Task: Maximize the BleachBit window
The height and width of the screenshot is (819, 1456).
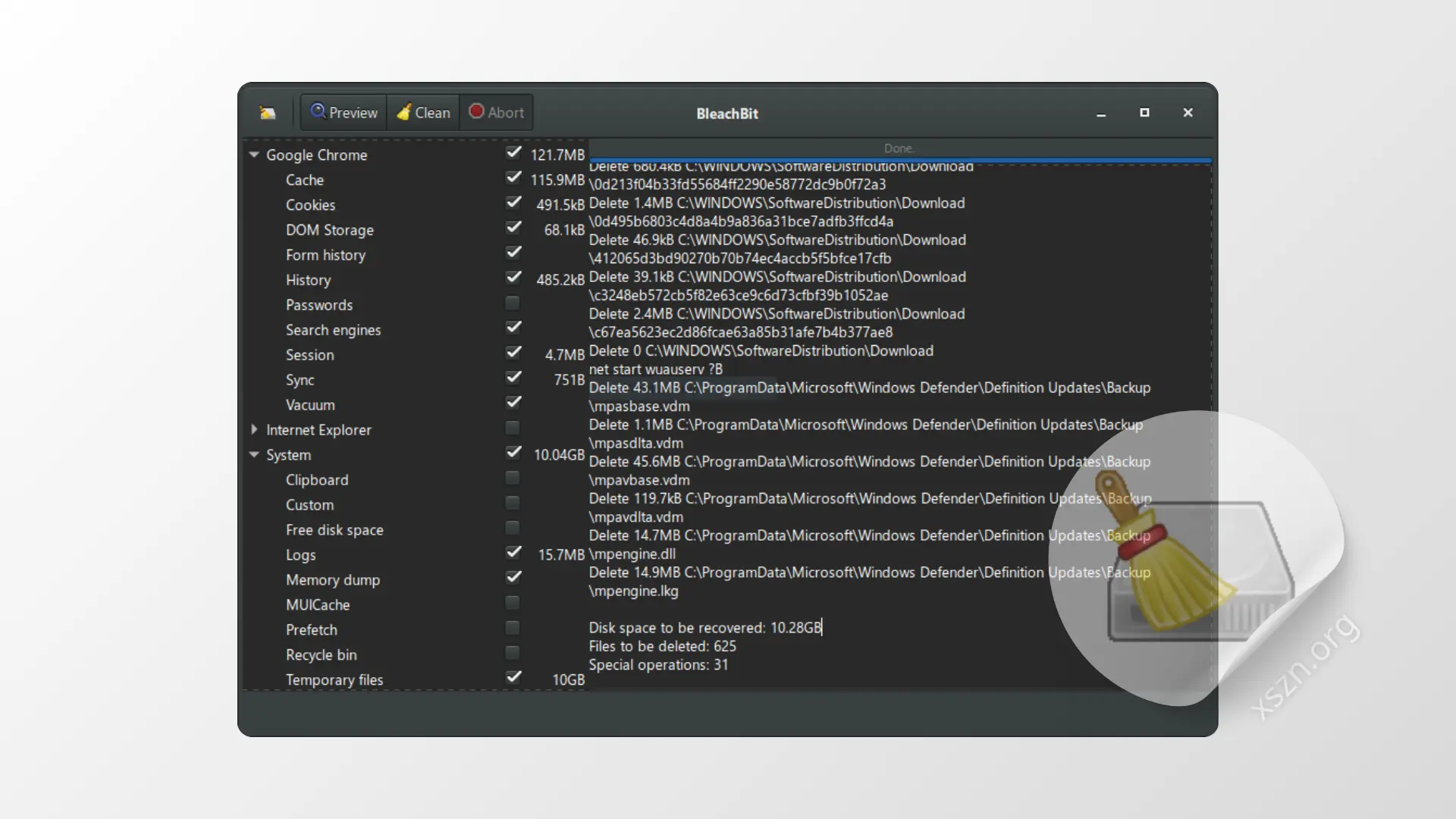Action: coord(1144,112)
